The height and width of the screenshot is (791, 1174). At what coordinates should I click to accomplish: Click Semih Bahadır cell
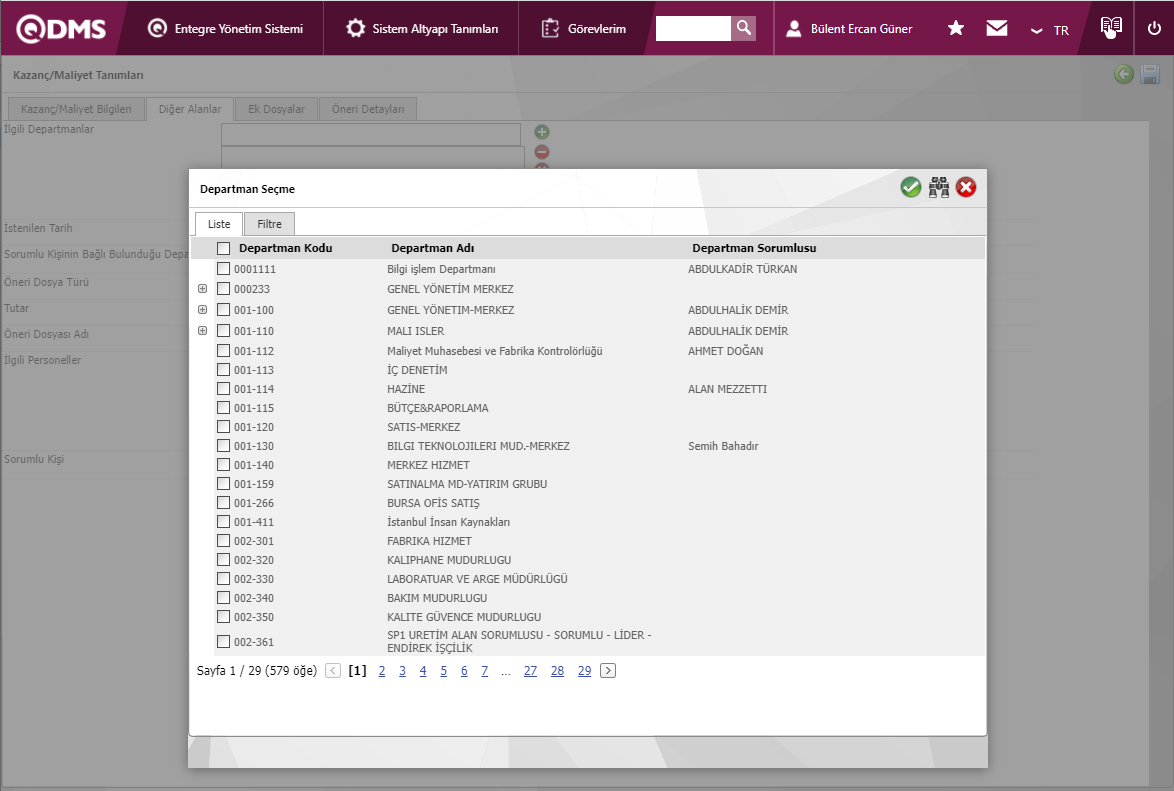pos(723,446)
